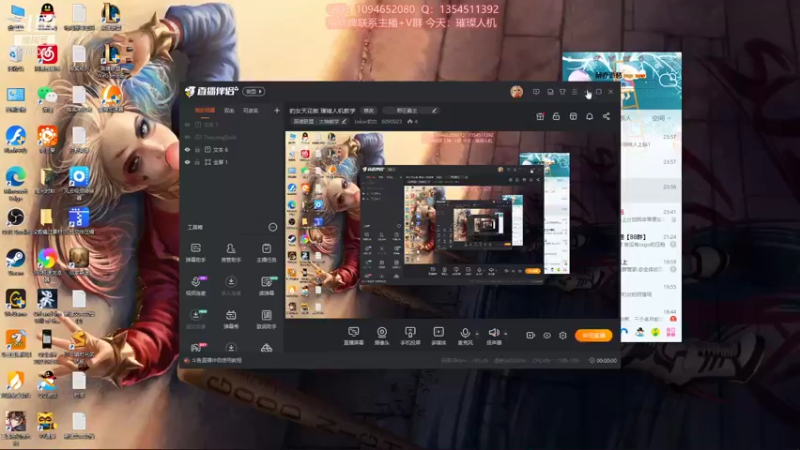The image size is (800, 450).
Task: Select the scene tab left of the plus button
Action: pyautogui.click(x=251, y=110)
